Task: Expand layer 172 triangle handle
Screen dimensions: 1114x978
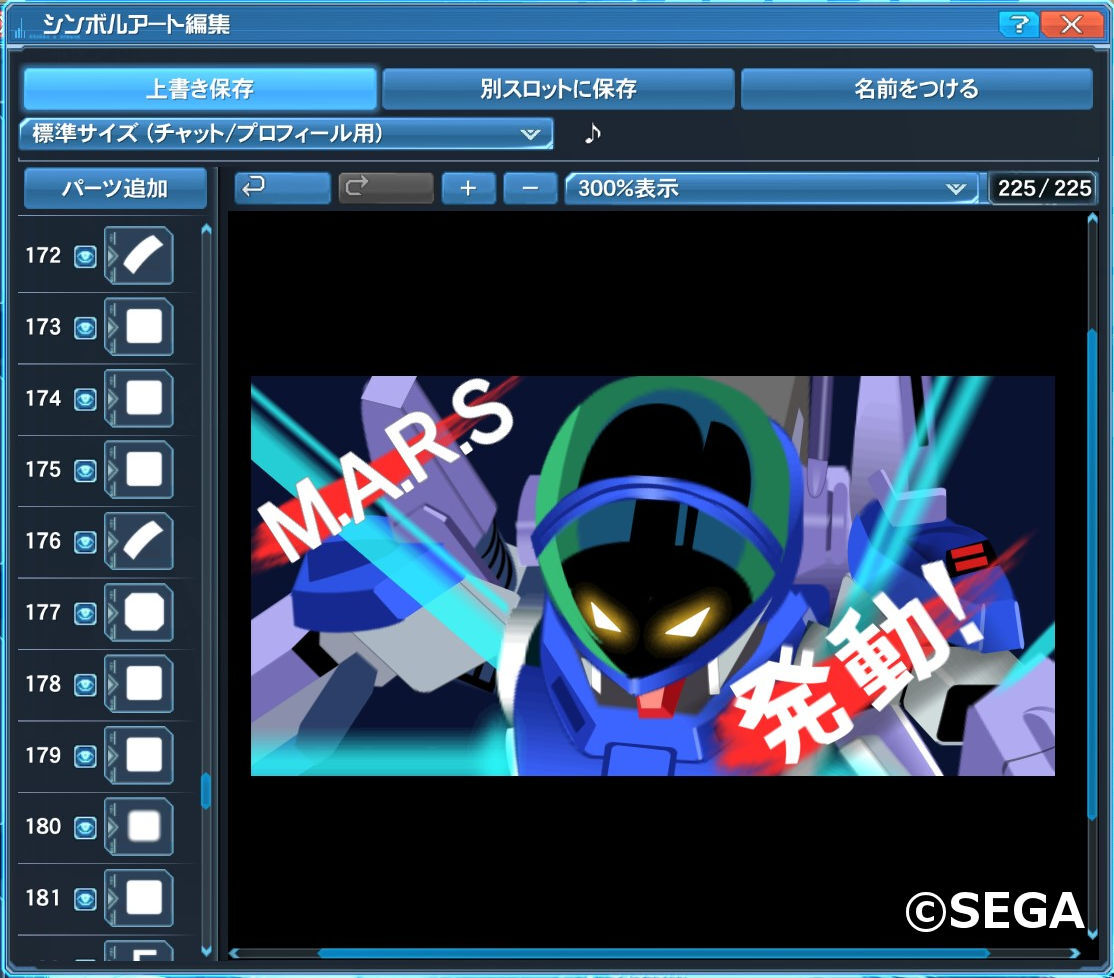Action: pos(111,255)
